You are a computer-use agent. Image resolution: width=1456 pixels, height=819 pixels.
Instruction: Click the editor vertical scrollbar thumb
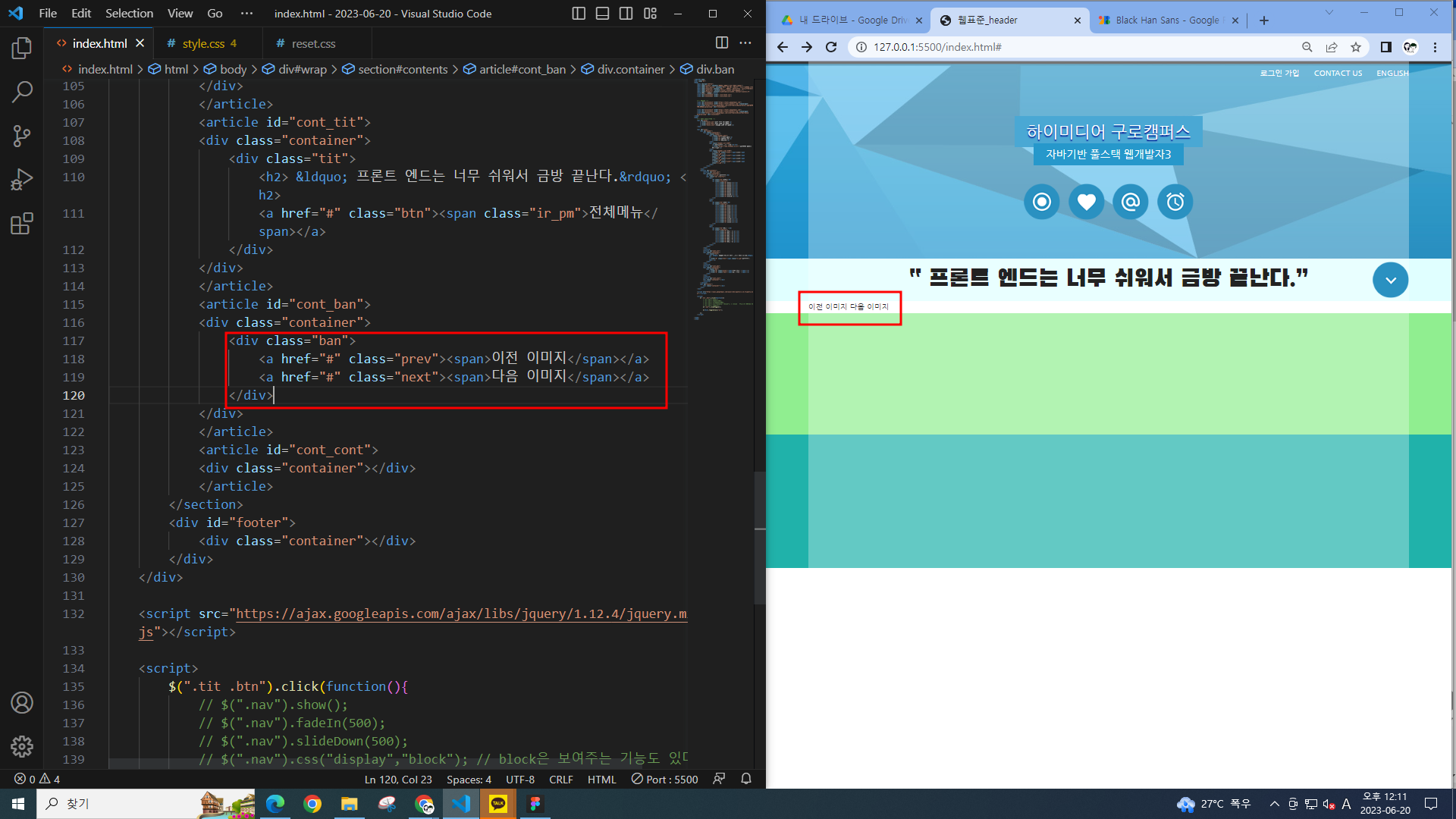(760, 537)
